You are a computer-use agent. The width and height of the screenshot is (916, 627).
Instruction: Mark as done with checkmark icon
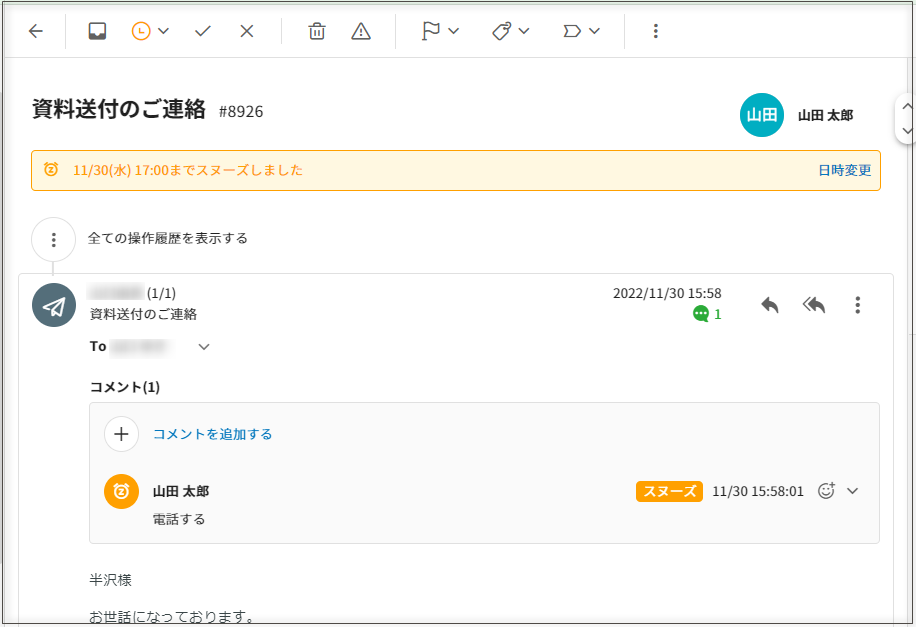[x=203, y=31]
